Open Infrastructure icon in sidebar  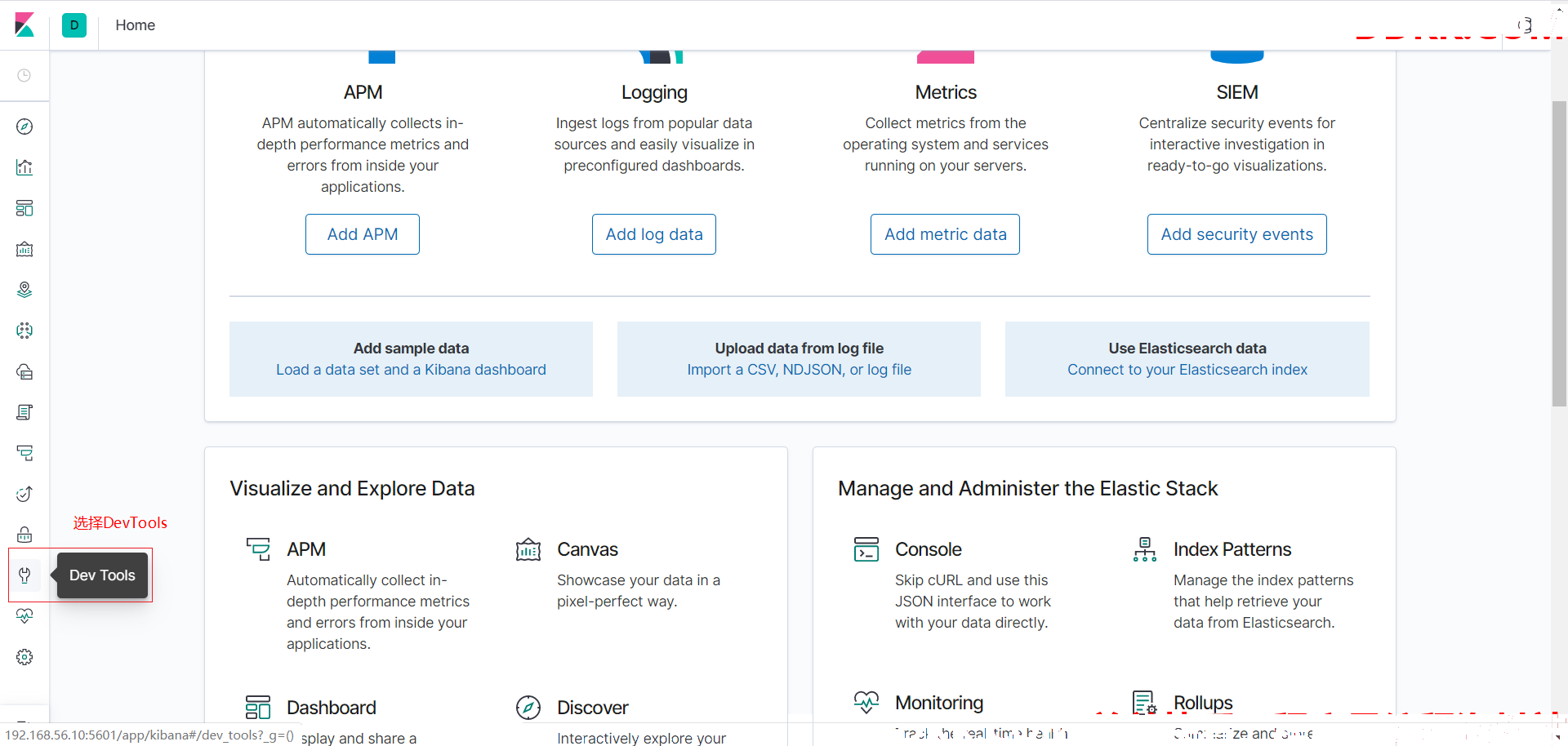[24, 371]
